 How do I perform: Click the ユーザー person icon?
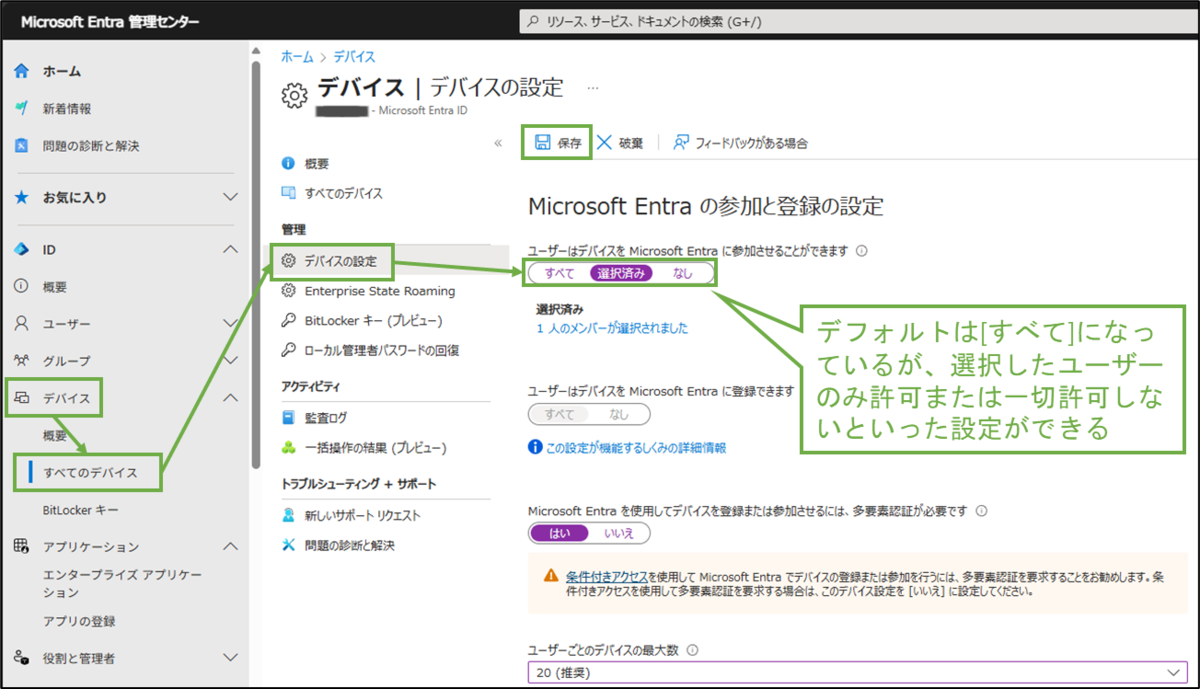21,324
